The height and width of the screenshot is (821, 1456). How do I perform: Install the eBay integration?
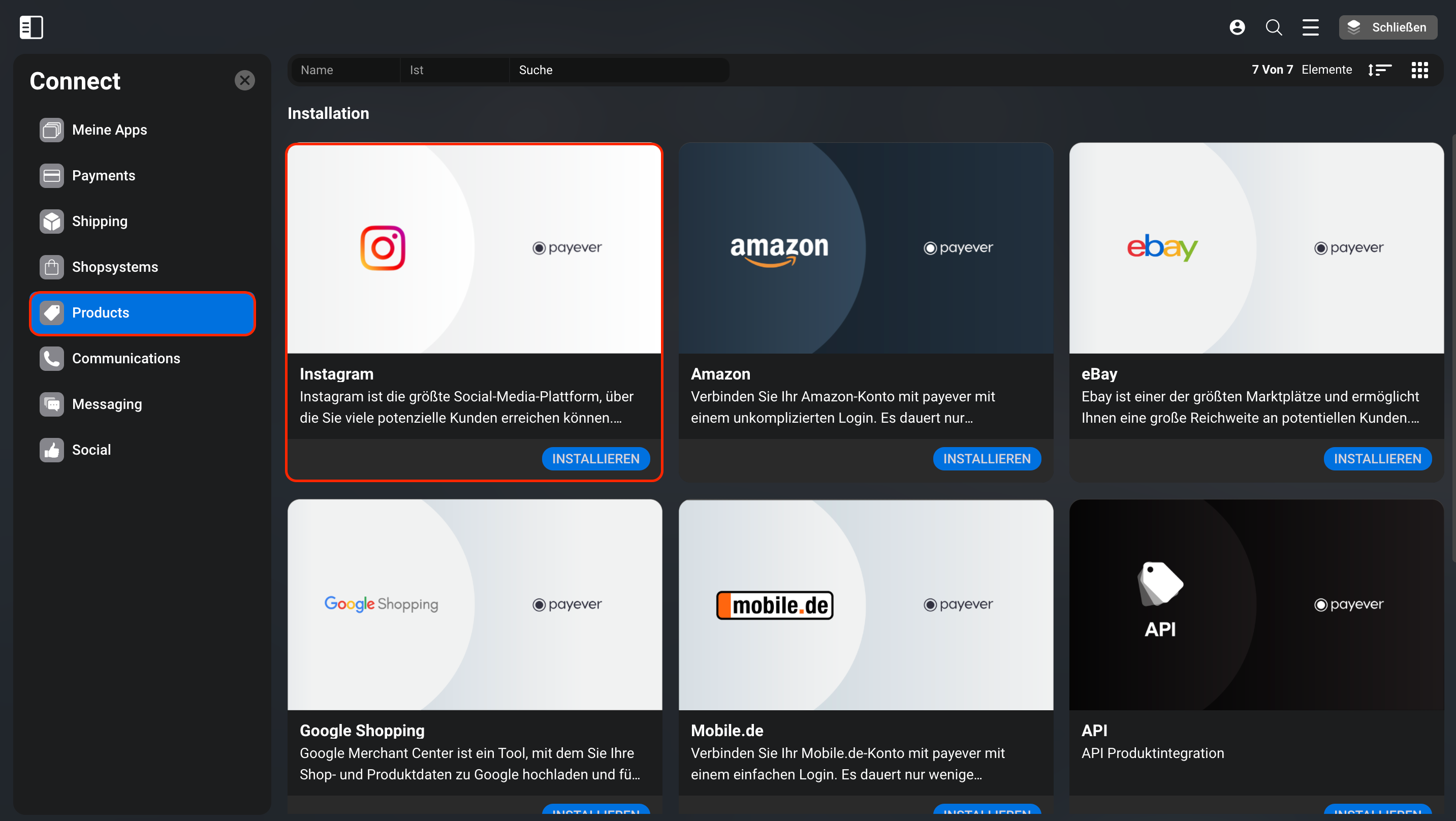coord(1377,459)
